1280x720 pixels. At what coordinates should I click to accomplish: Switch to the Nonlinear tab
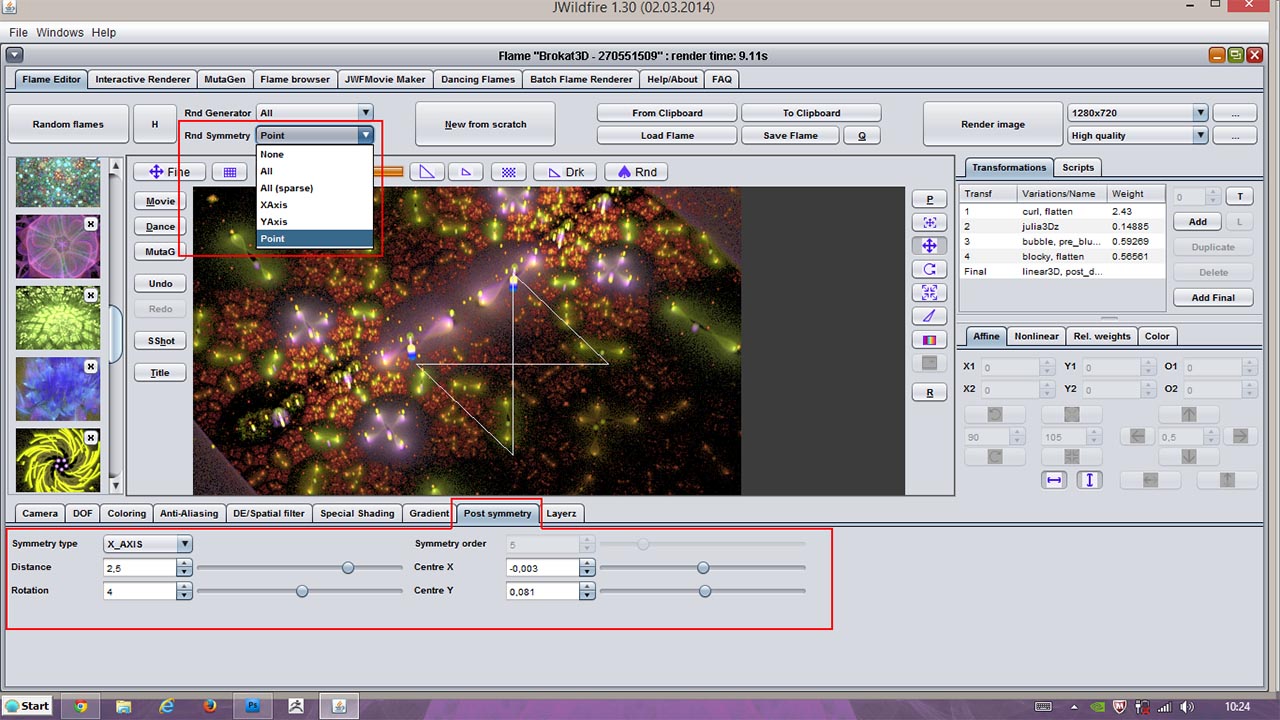[1036, 336]
